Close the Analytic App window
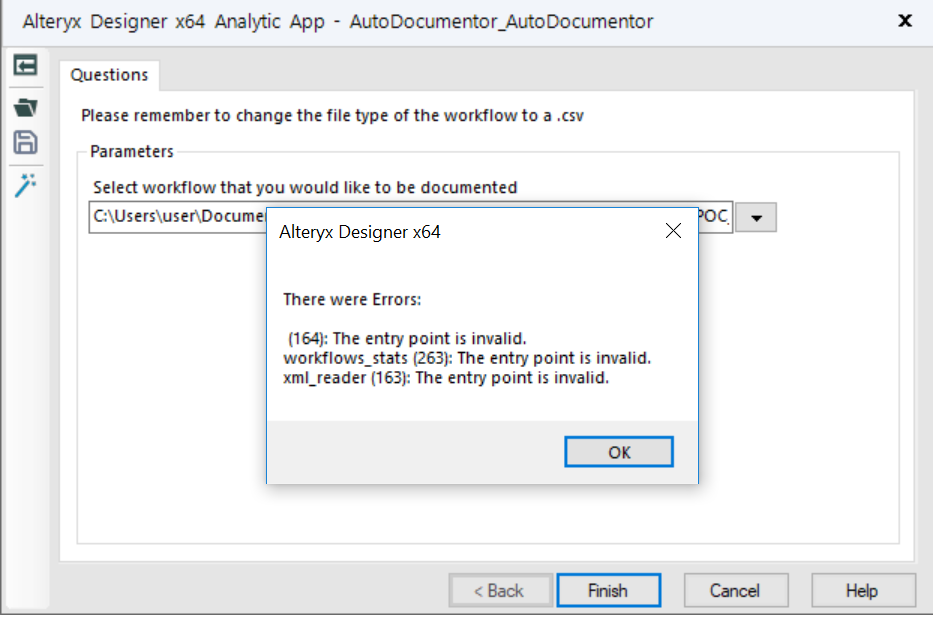This screenshot has width=933, height=632. coord(905,20)
